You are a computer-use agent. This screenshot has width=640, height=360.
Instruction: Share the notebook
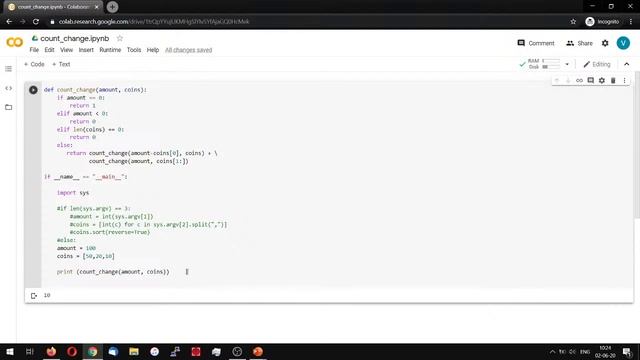579,43
